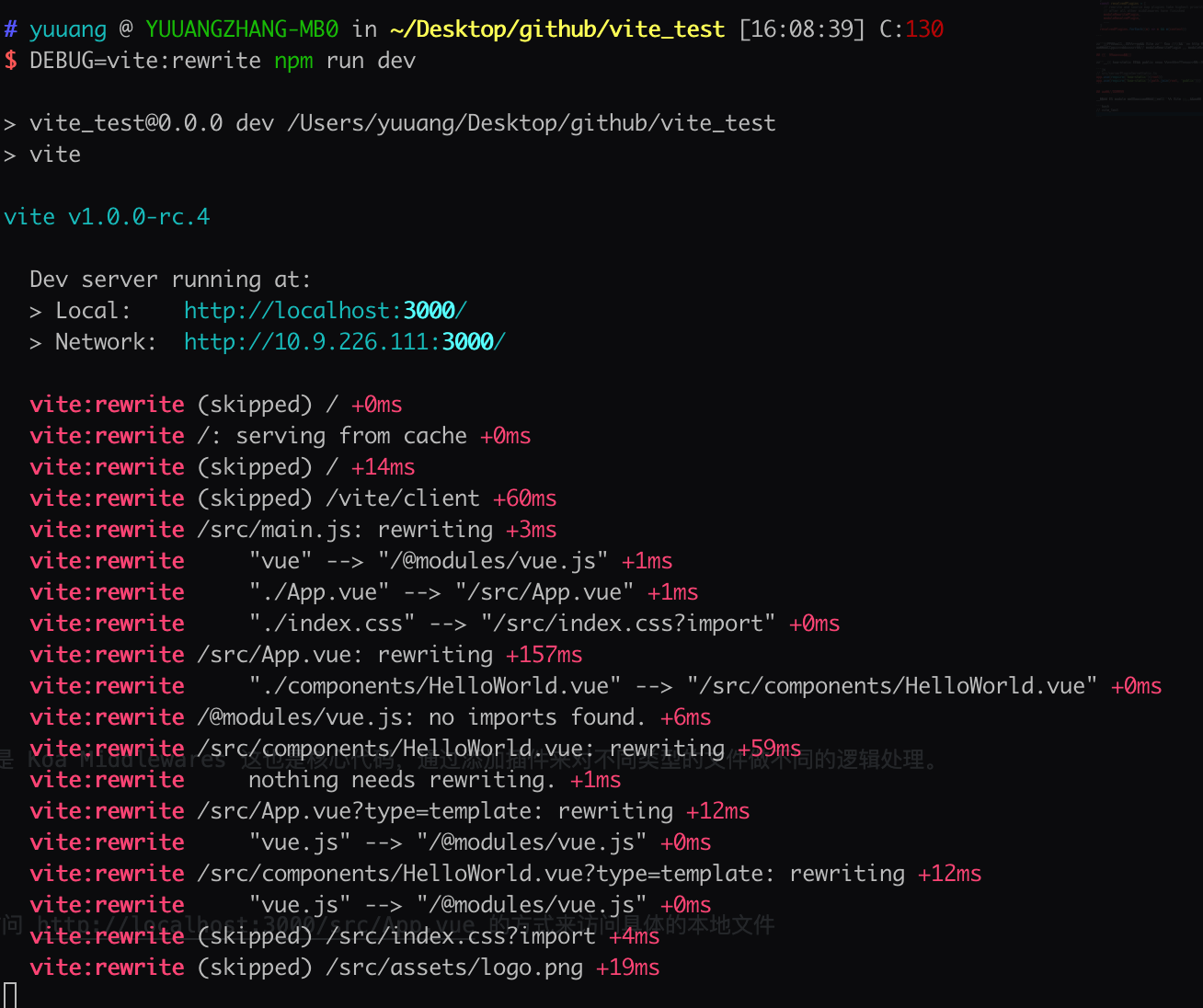
Task: Click the '> vite' script output line
Action: (x=42, y=155)
